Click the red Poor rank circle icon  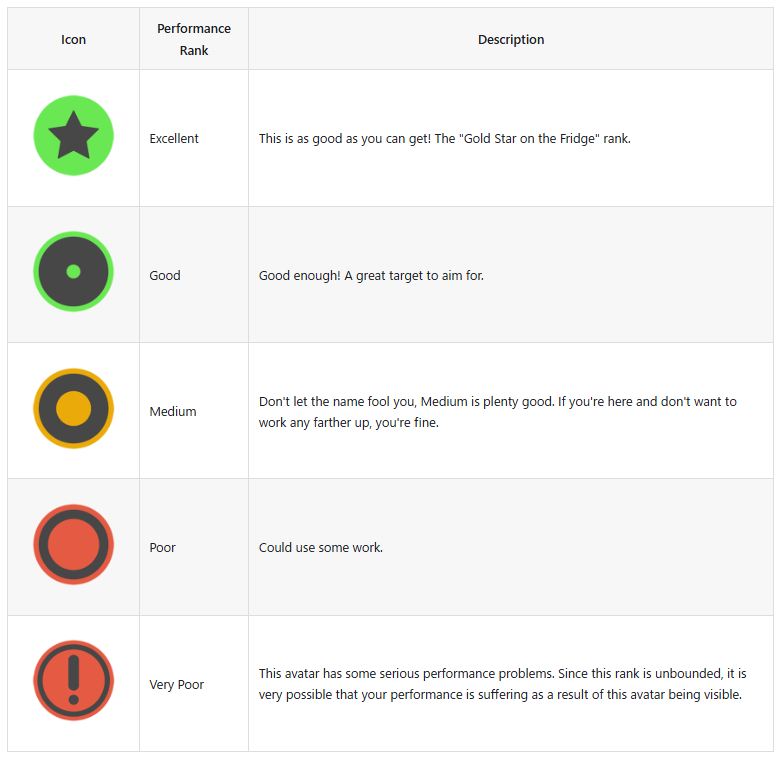pyautogui.click(x=73, y=545)
